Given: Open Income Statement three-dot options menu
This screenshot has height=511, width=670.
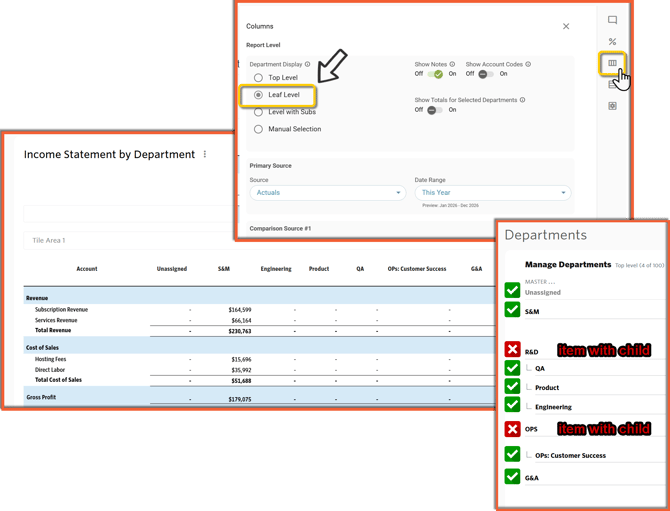Looking at the screenshot, I should click(x=205, y=155).
